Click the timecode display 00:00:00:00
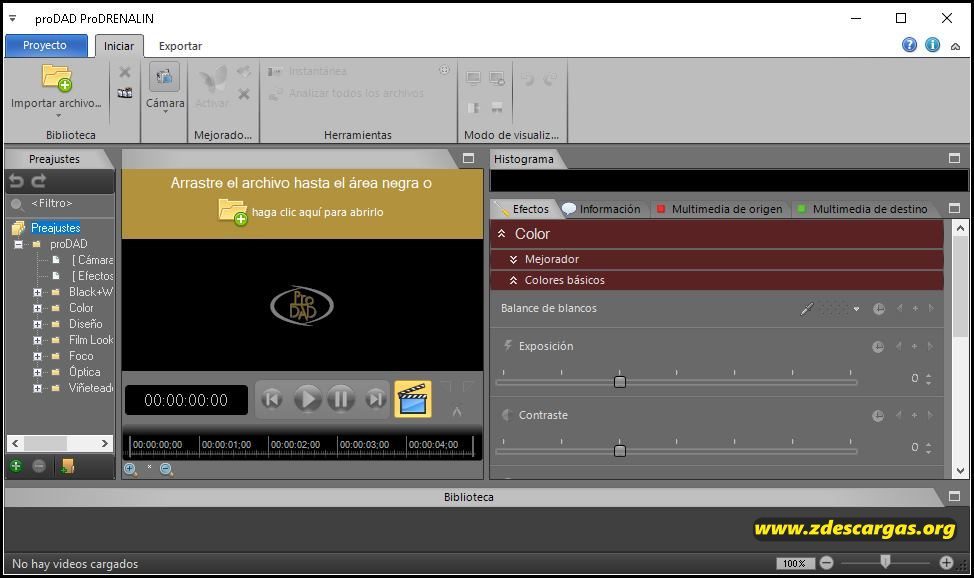This screenshot has height=578, width=974. point(186,400)
